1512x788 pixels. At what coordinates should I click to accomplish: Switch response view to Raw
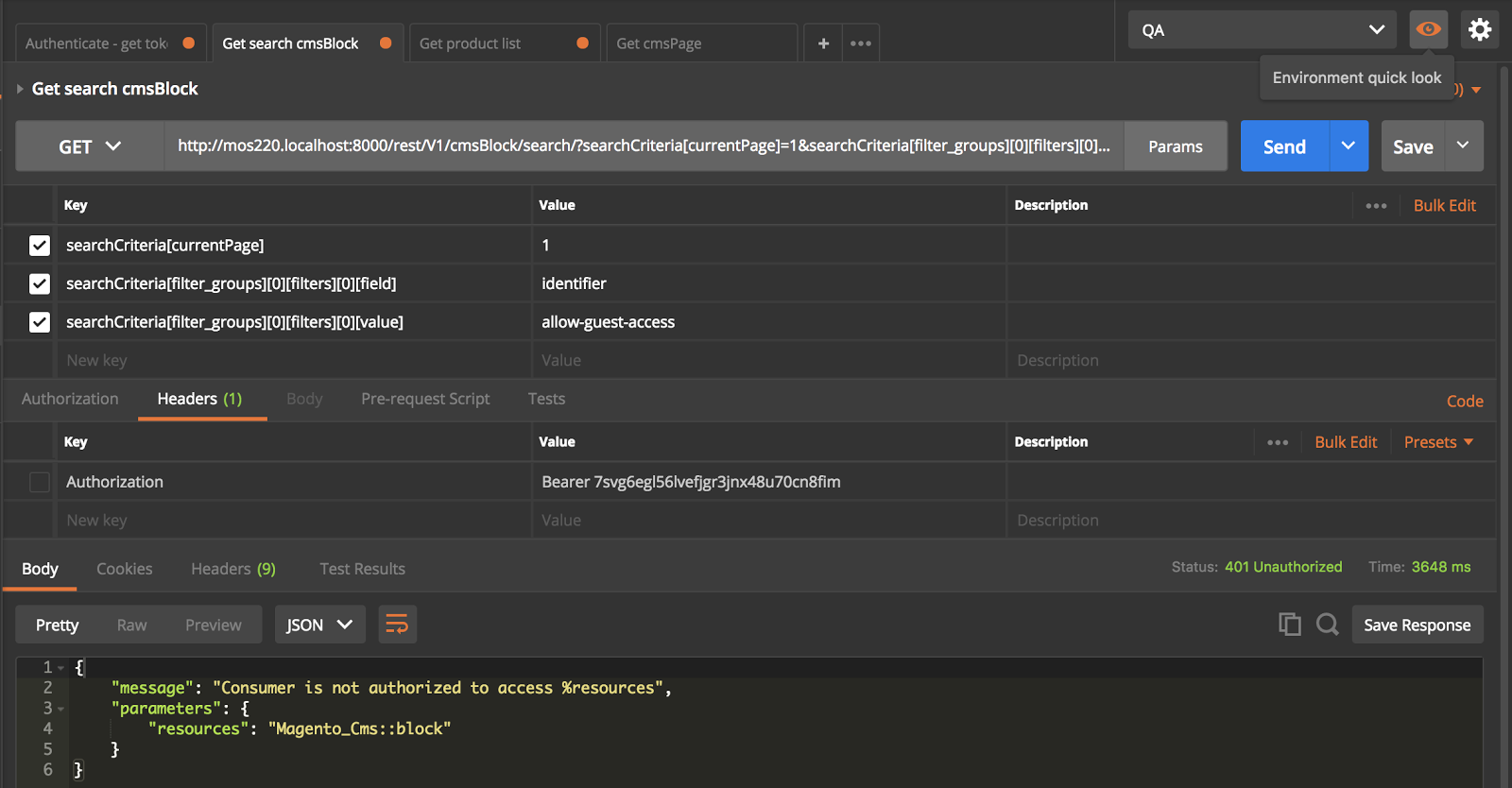coord(131,625)
